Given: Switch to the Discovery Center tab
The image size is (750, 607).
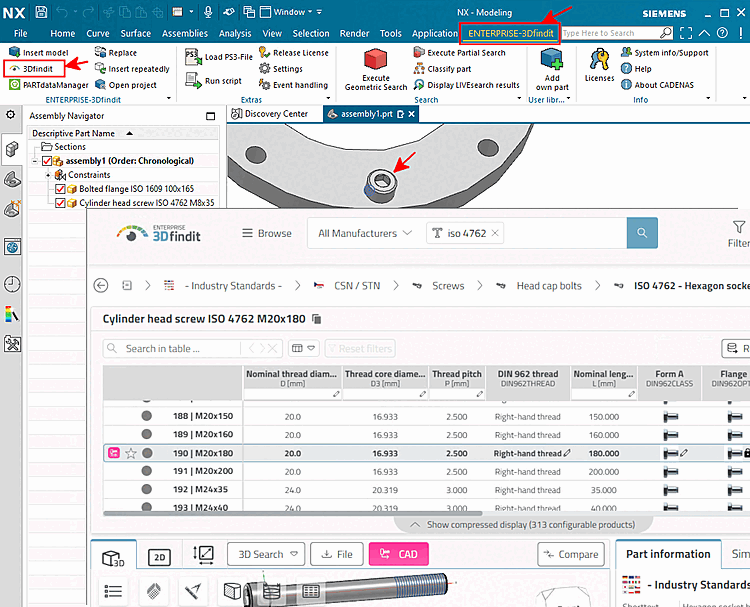Looking at the screenshot, I should point(270,114).
